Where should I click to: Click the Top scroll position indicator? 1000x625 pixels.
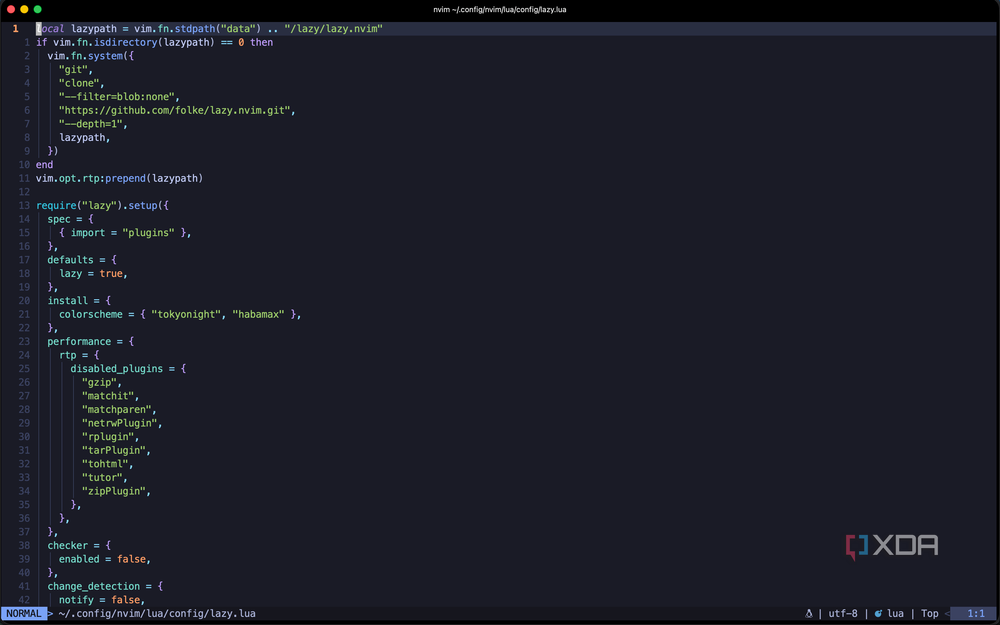pyautogui.click(x=929, y=614)
